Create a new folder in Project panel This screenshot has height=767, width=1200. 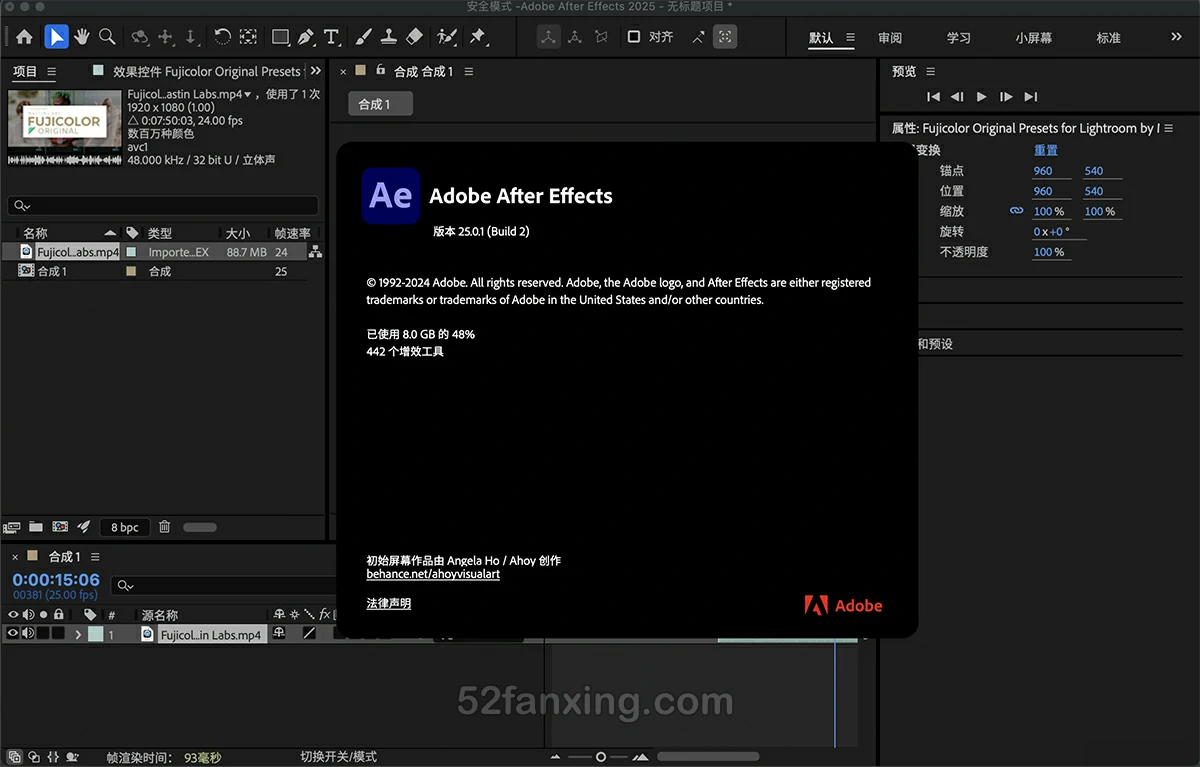coord(36,527)
